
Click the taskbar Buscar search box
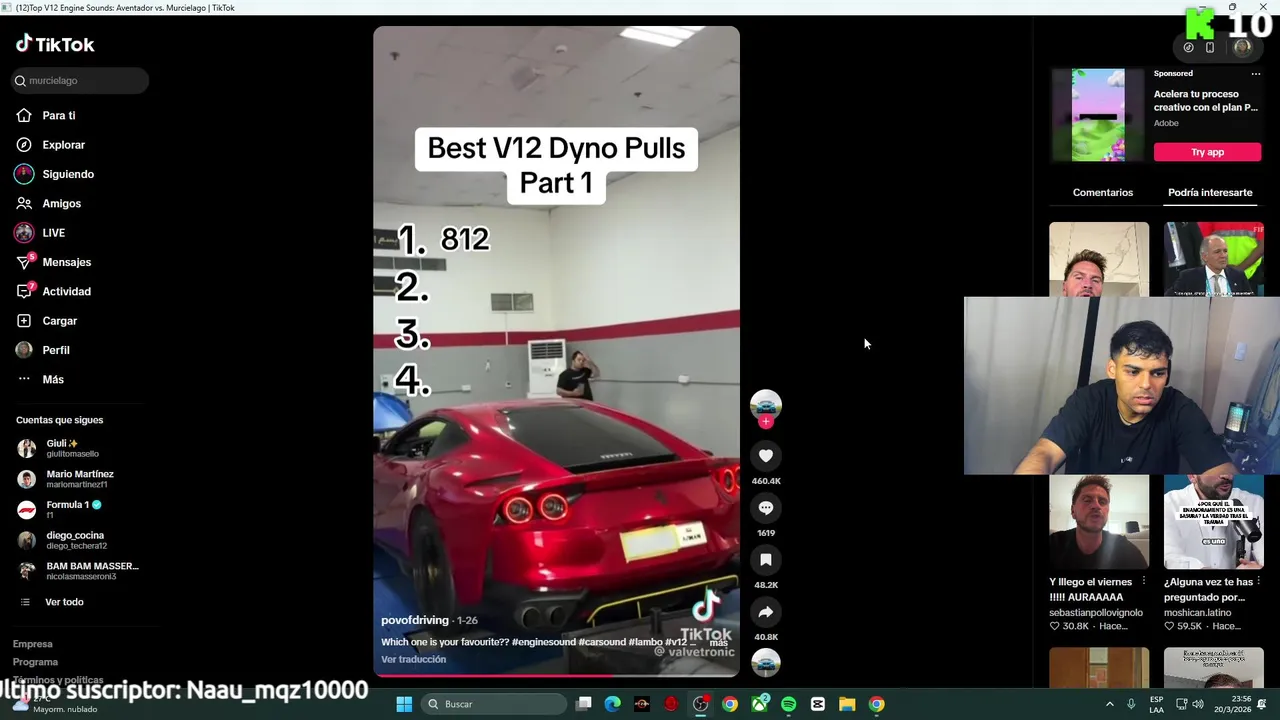tap(493, 704)
